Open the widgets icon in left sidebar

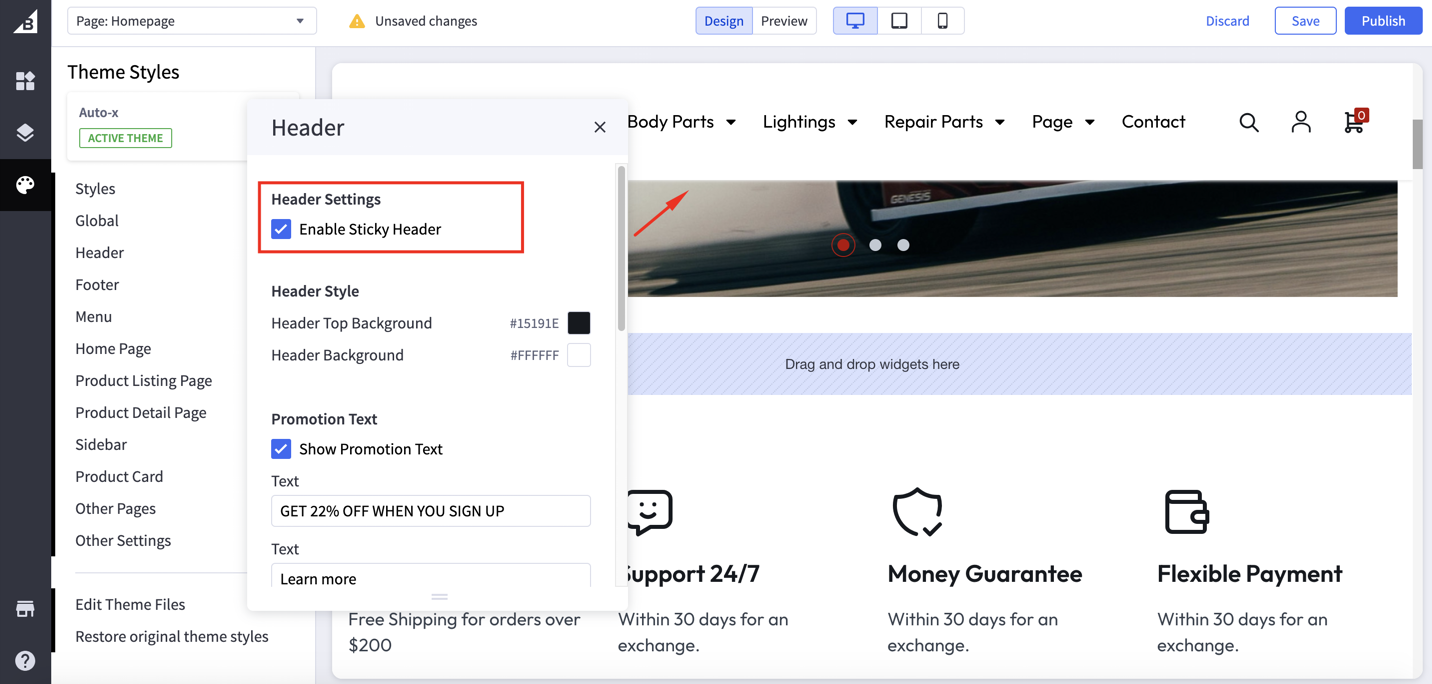click(25, 81)
